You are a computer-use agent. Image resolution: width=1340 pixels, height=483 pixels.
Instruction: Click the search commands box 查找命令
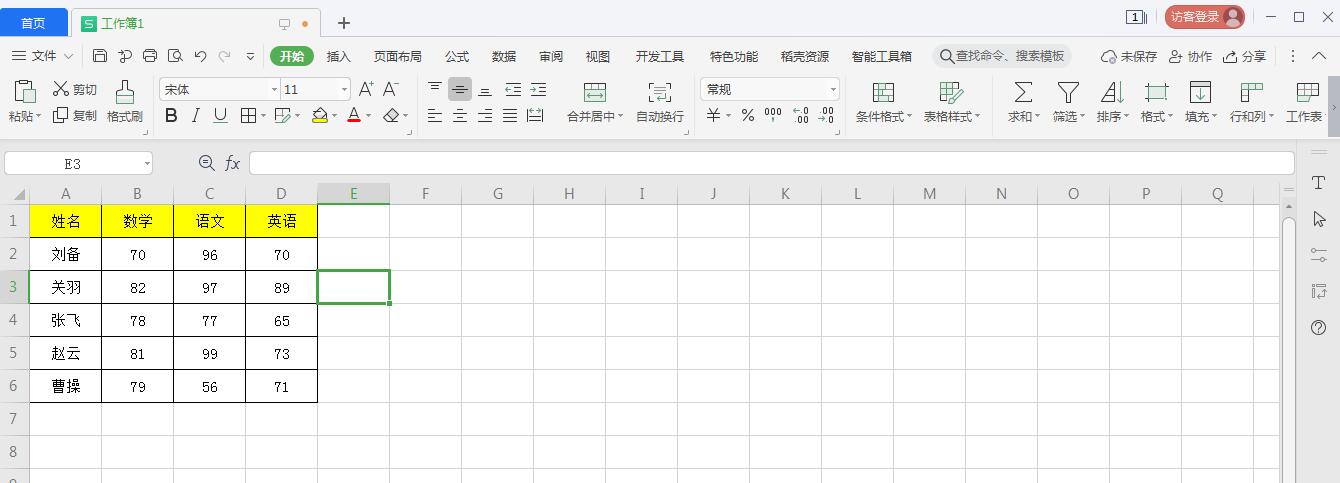(x=1003, y=56)
